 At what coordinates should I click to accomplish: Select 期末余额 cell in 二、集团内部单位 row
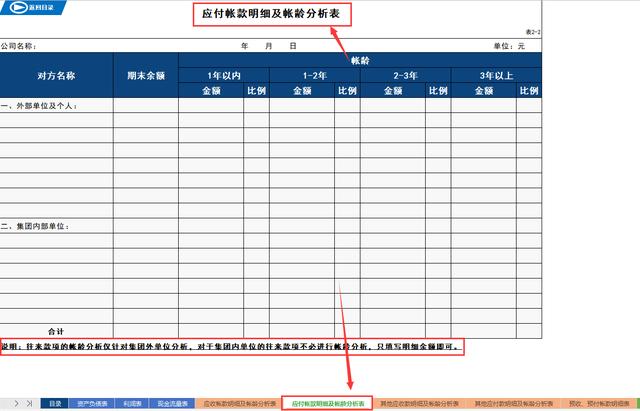(x=146, y=226)
